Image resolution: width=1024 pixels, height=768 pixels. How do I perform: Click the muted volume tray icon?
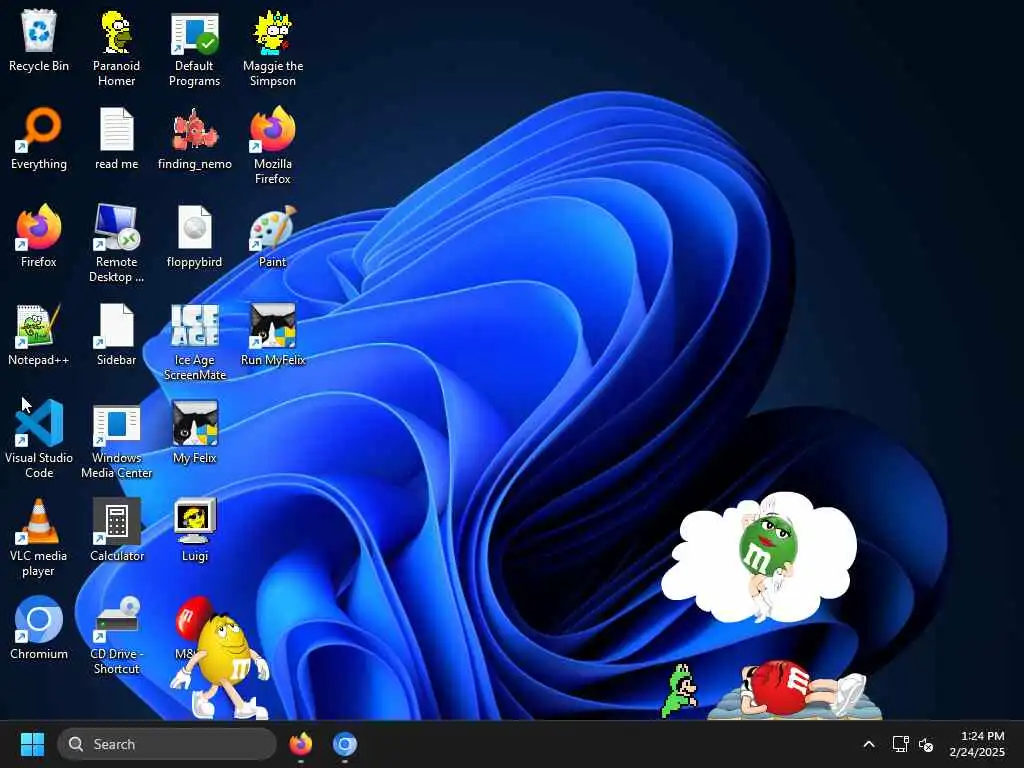(x=926, y=744)
